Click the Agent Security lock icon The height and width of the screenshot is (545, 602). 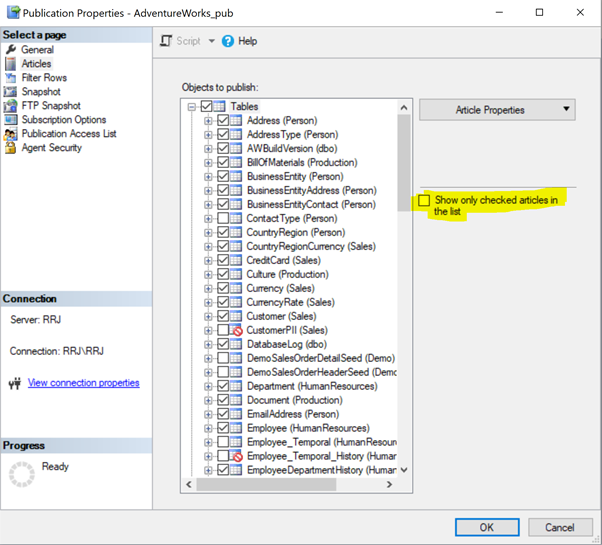tap(10, 148)
